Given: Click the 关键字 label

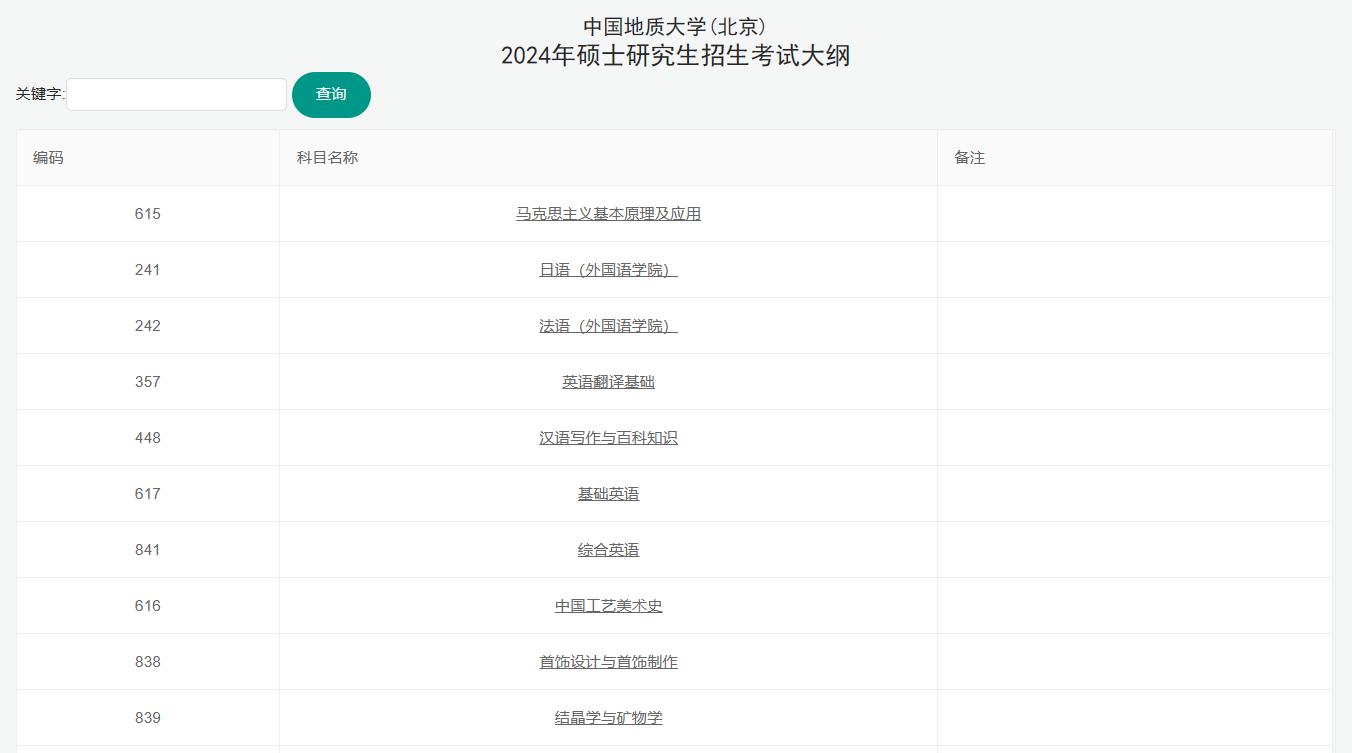Looking at the screenshot, I should click(x=40, y=94).
